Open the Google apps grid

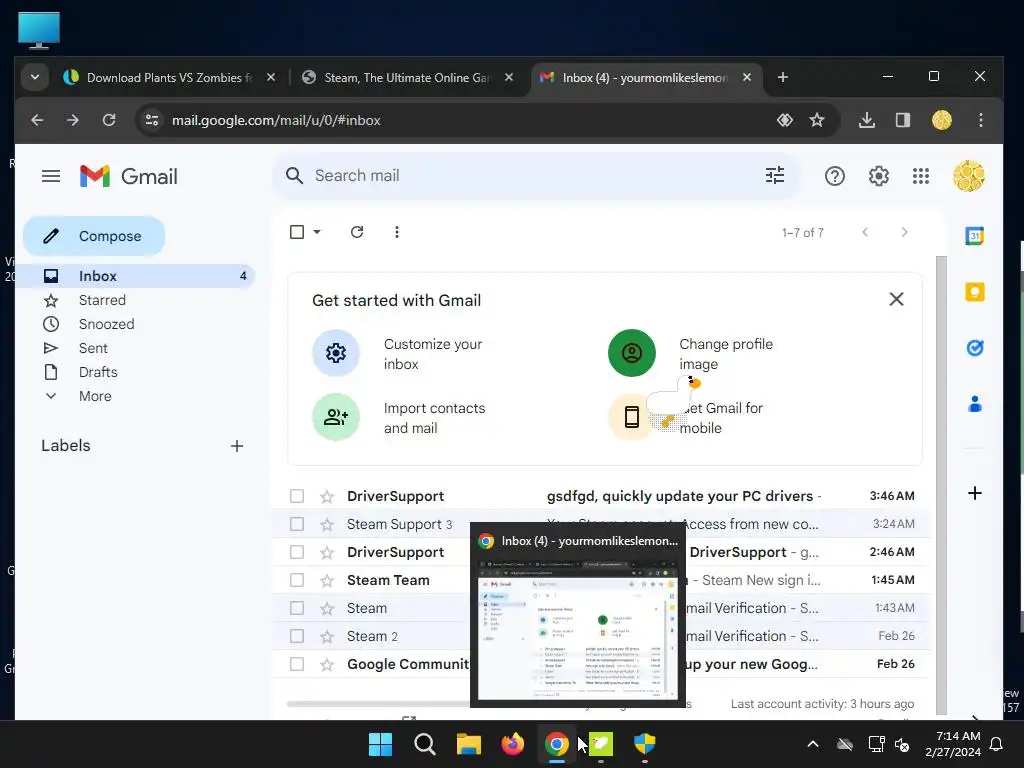[921, 176]
